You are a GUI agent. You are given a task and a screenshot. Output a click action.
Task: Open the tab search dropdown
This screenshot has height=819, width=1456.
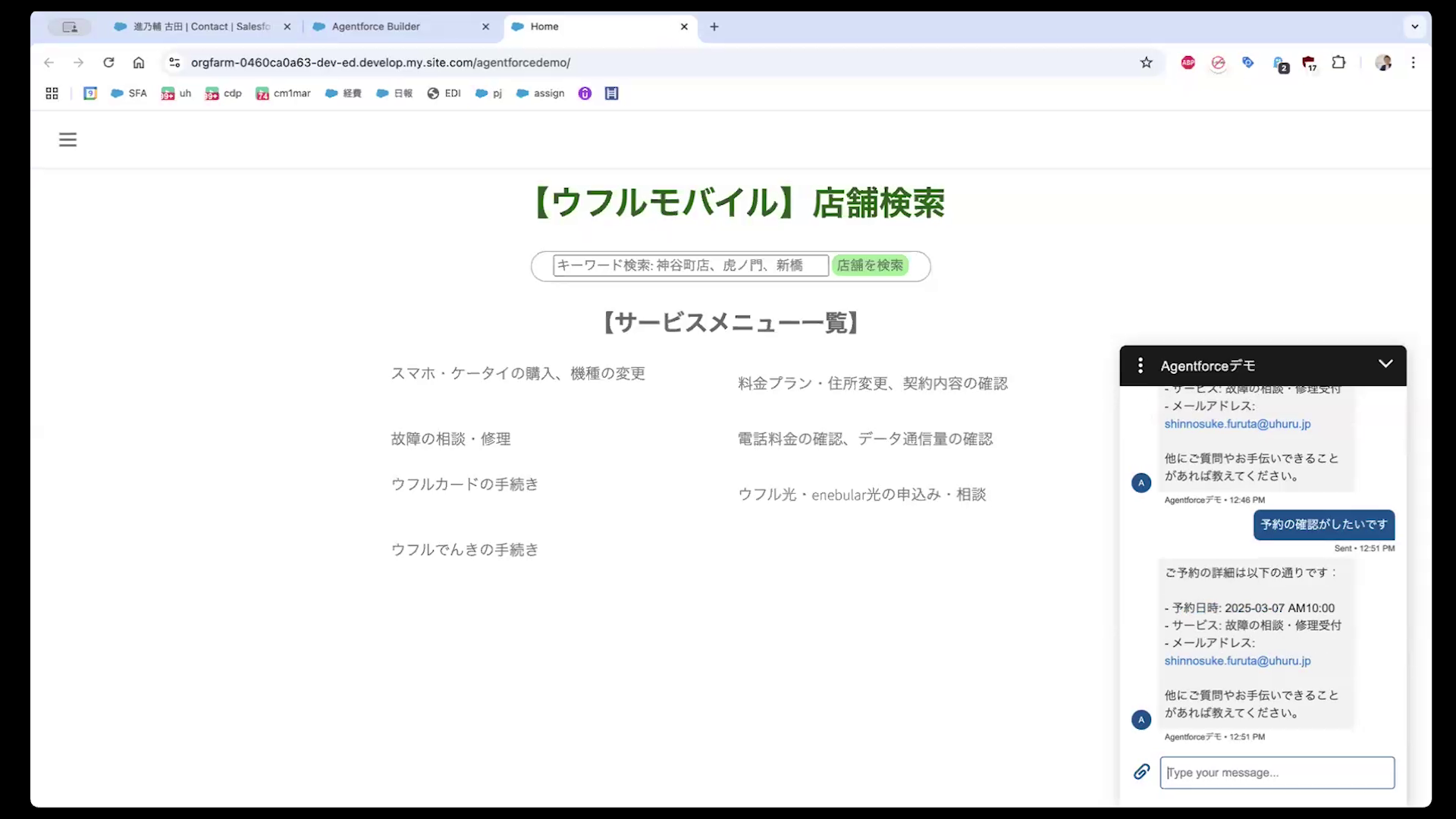[x=1414, y=27]
